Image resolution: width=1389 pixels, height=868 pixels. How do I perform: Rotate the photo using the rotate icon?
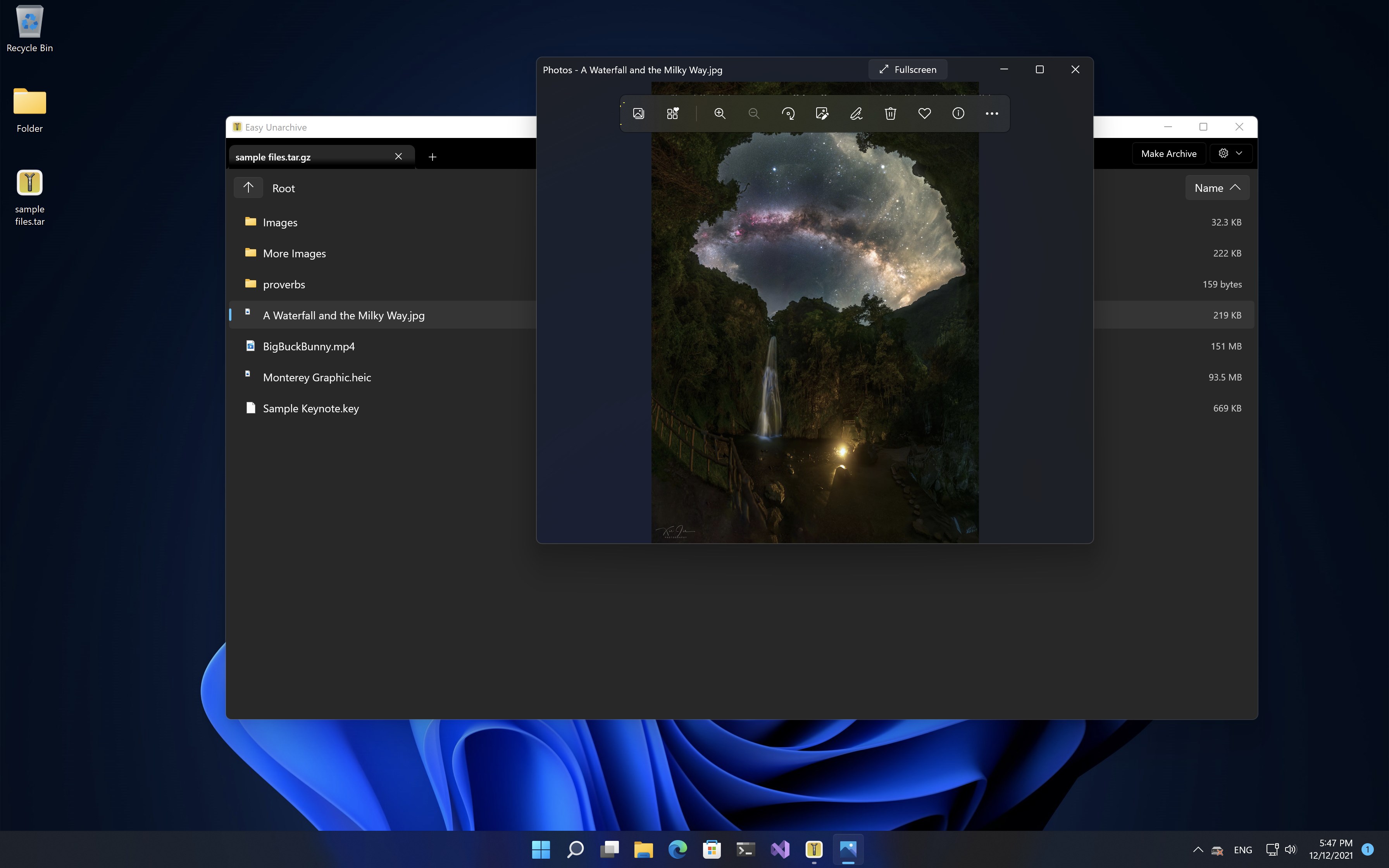point(788,114)
